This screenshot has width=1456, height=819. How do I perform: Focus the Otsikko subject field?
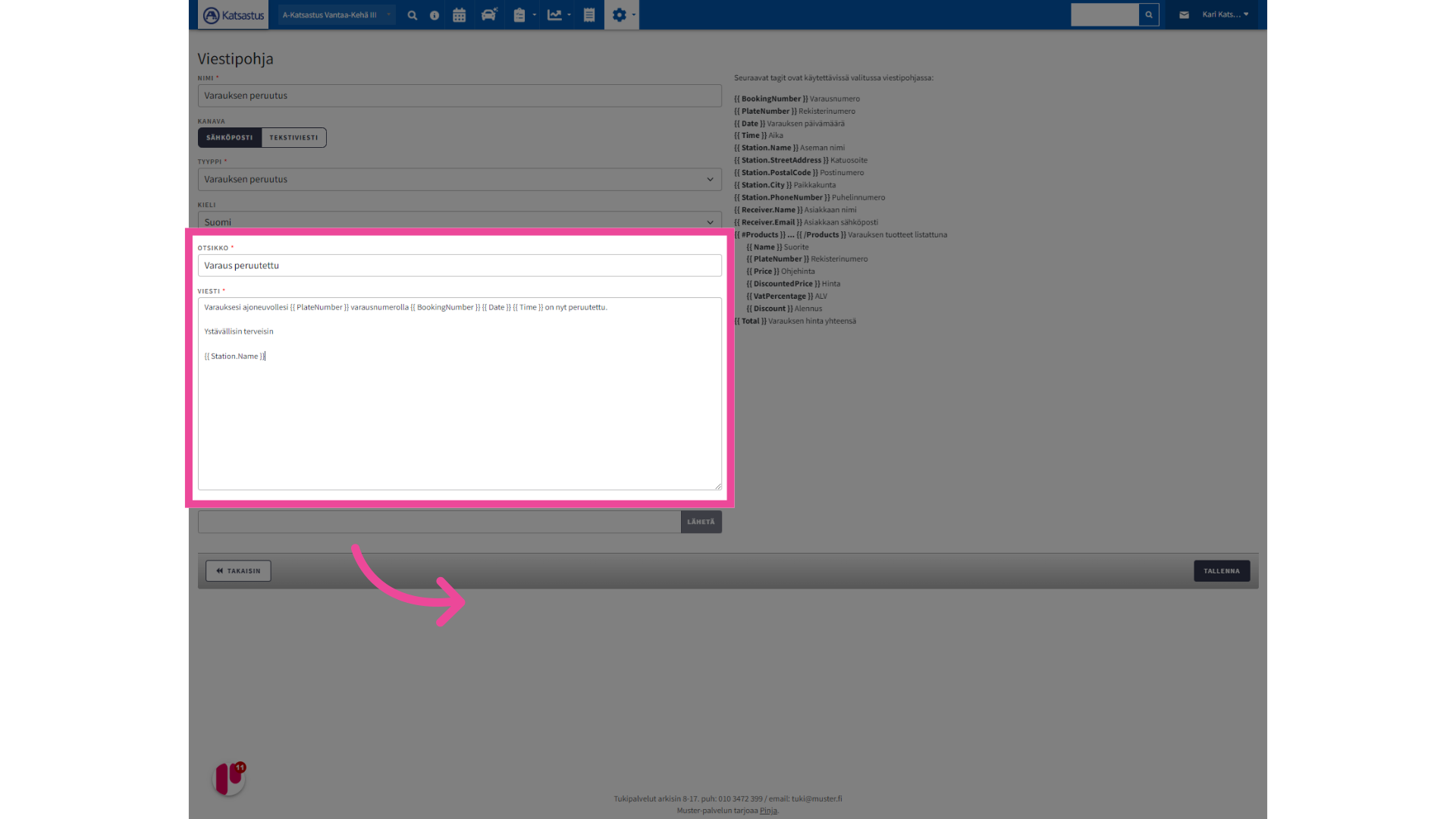pos(460,265)
